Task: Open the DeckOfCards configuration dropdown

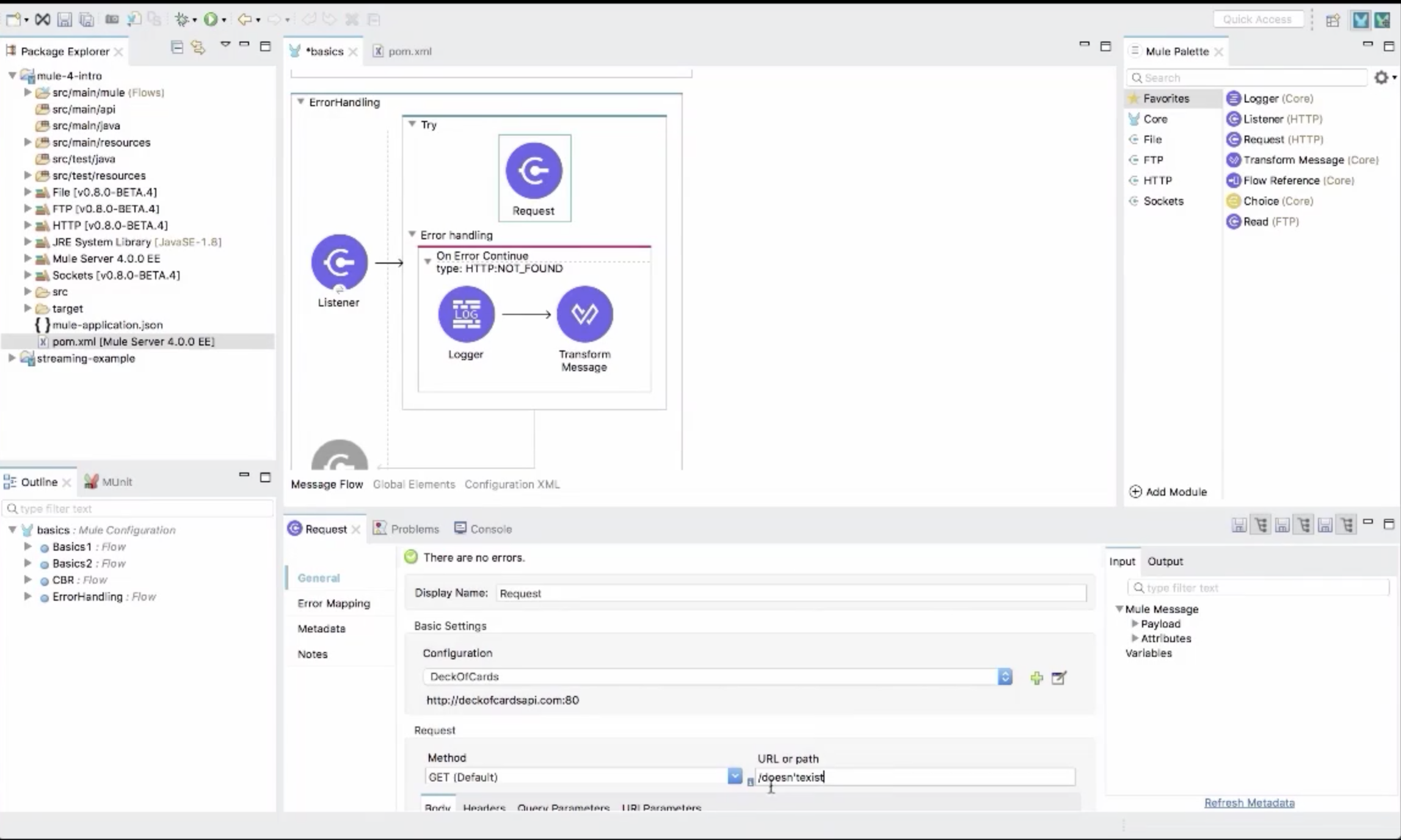Action: pos(1005,676)
